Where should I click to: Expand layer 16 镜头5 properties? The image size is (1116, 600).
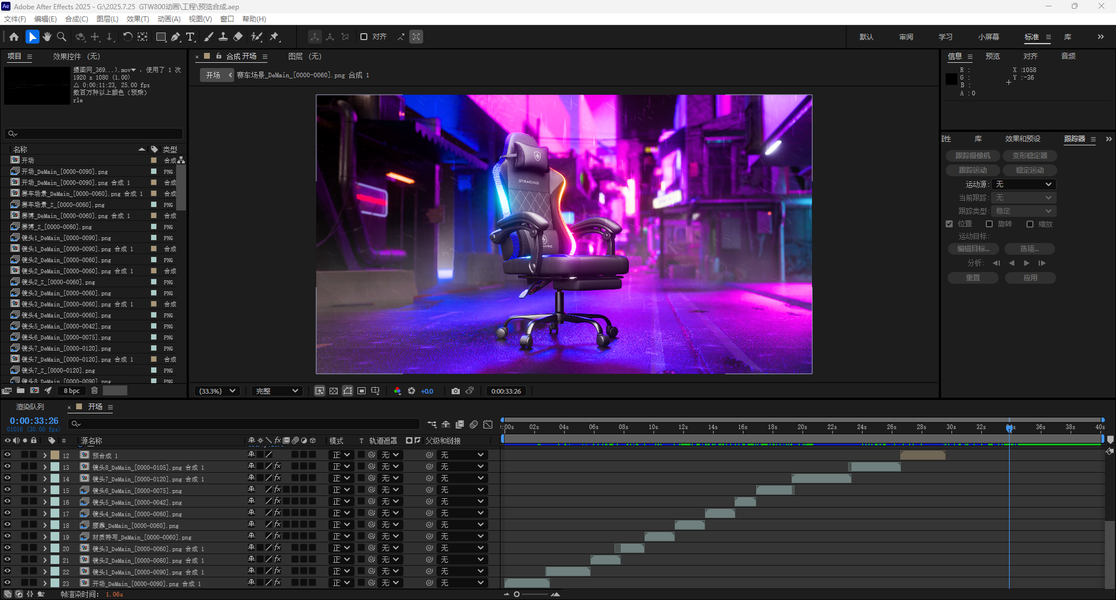(45, 502)
